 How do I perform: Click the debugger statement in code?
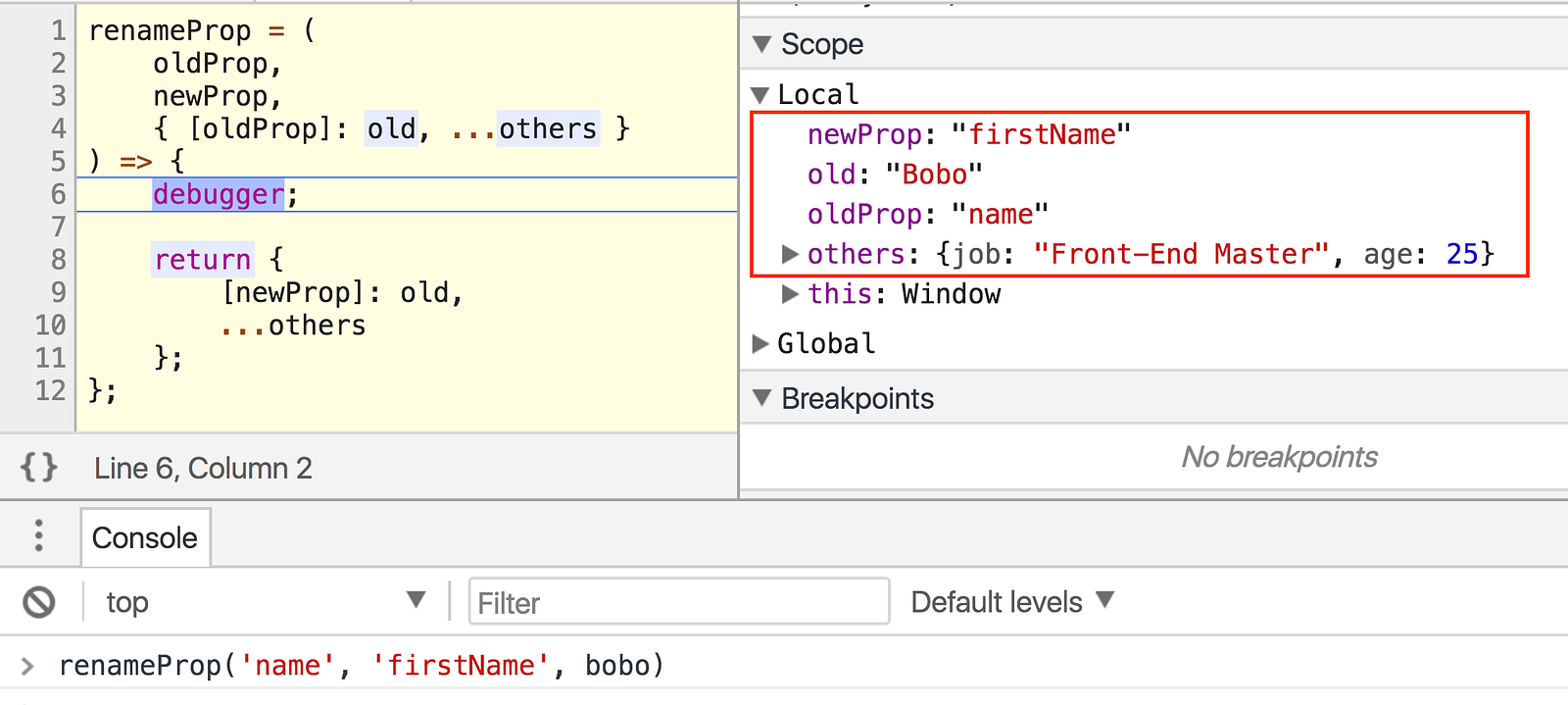pyautogui.click(x=219, y=194)
